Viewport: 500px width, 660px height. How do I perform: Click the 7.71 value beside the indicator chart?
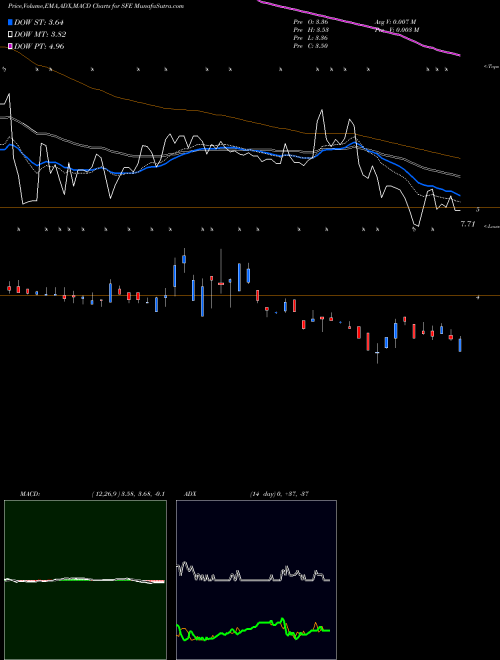pos(468,224)
